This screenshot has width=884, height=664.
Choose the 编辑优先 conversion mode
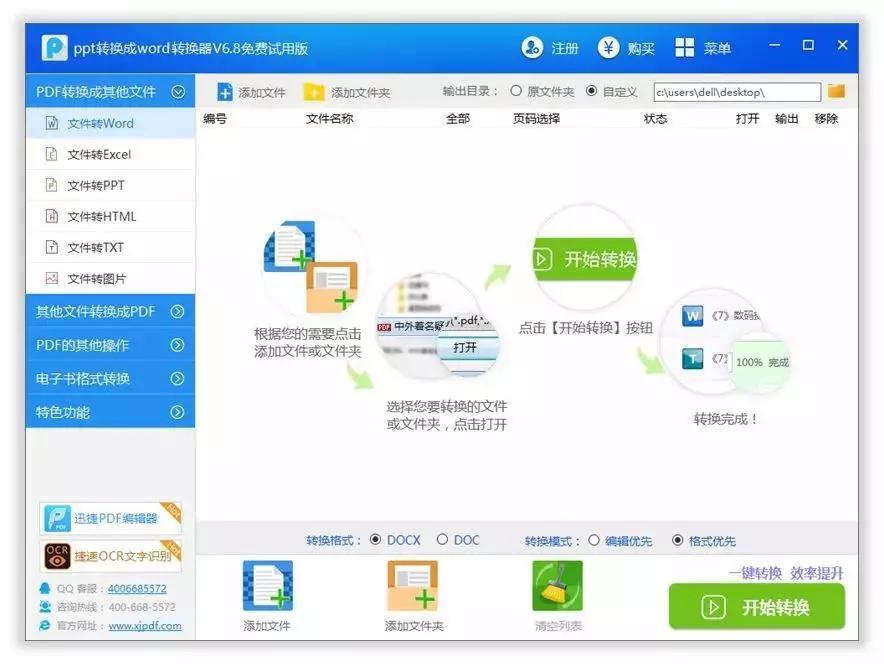coord(594,540)
